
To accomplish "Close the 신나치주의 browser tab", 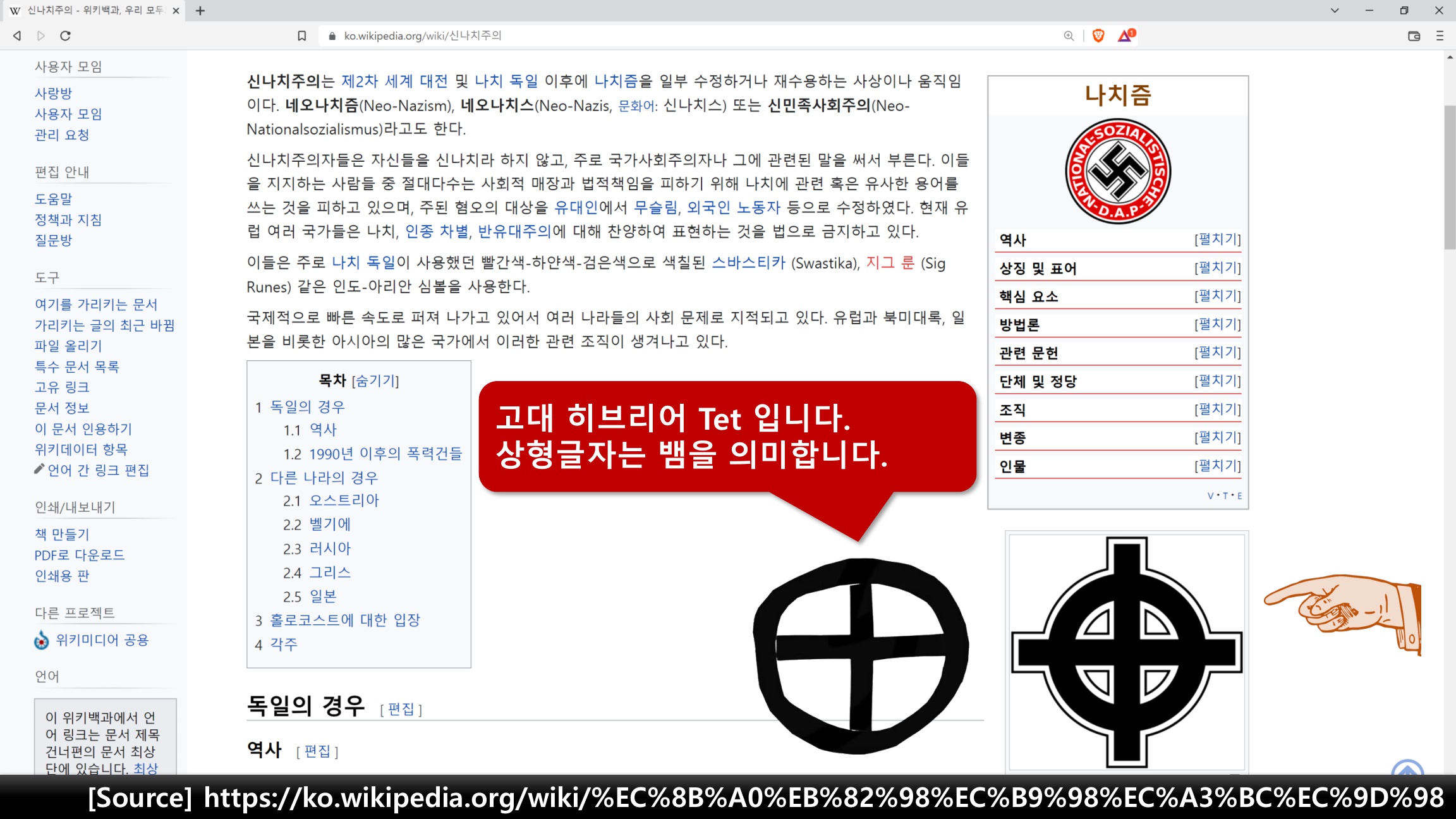I will [176, 11].
